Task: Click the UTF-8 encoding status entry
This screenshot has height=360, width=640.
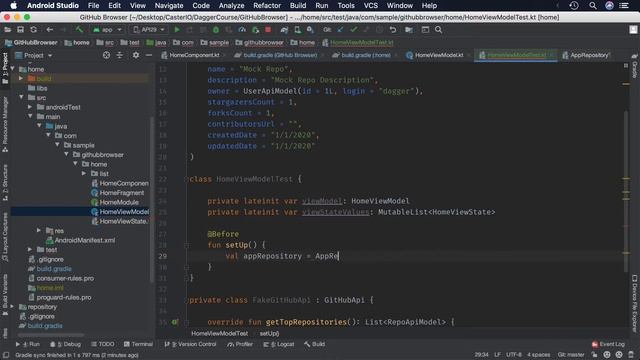Action: point(513,355)
